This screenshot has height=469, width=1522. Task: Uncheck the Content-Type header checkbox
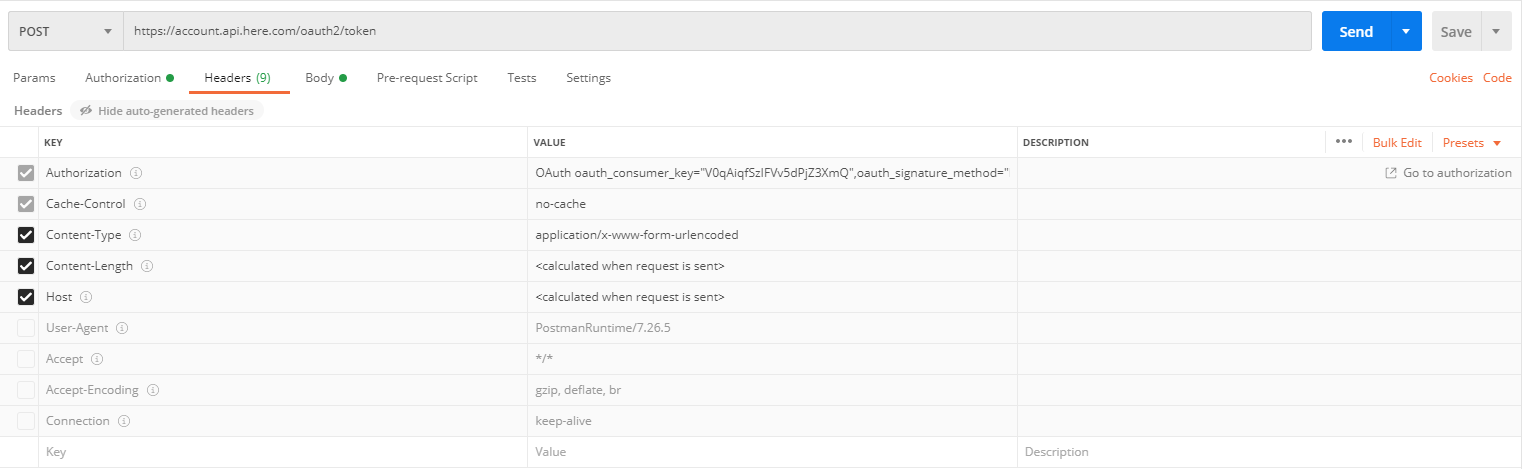pos(26,235)
